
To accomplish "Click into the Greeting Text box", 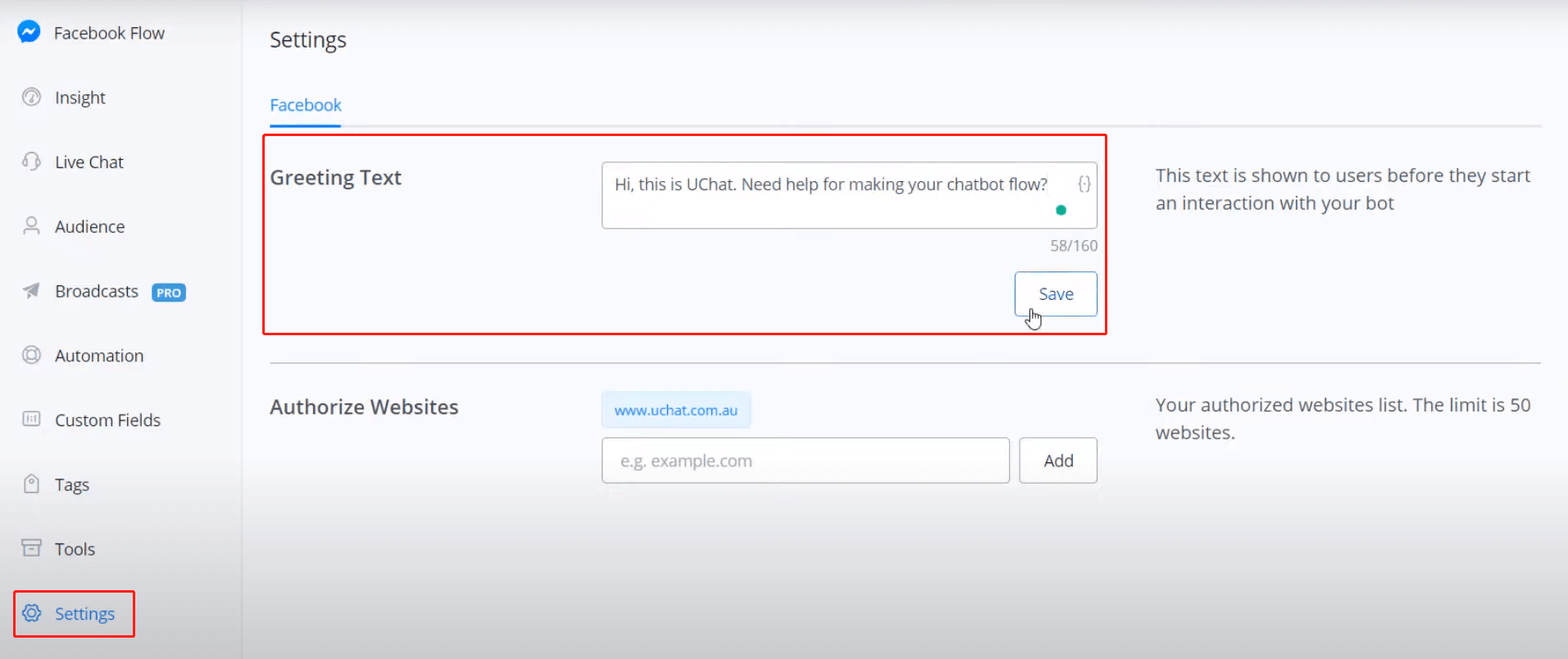I will (x=849, y=195).
